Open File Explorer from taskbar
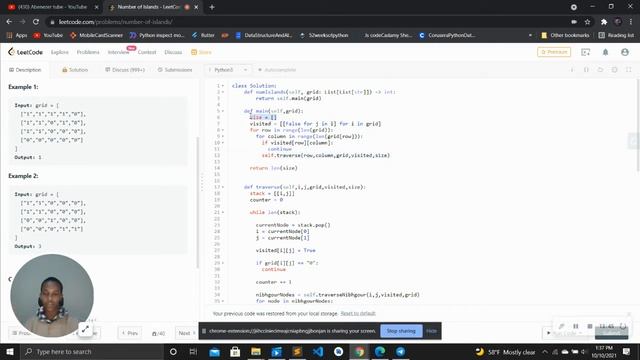 pyautogui.click(x=256, y=351)
